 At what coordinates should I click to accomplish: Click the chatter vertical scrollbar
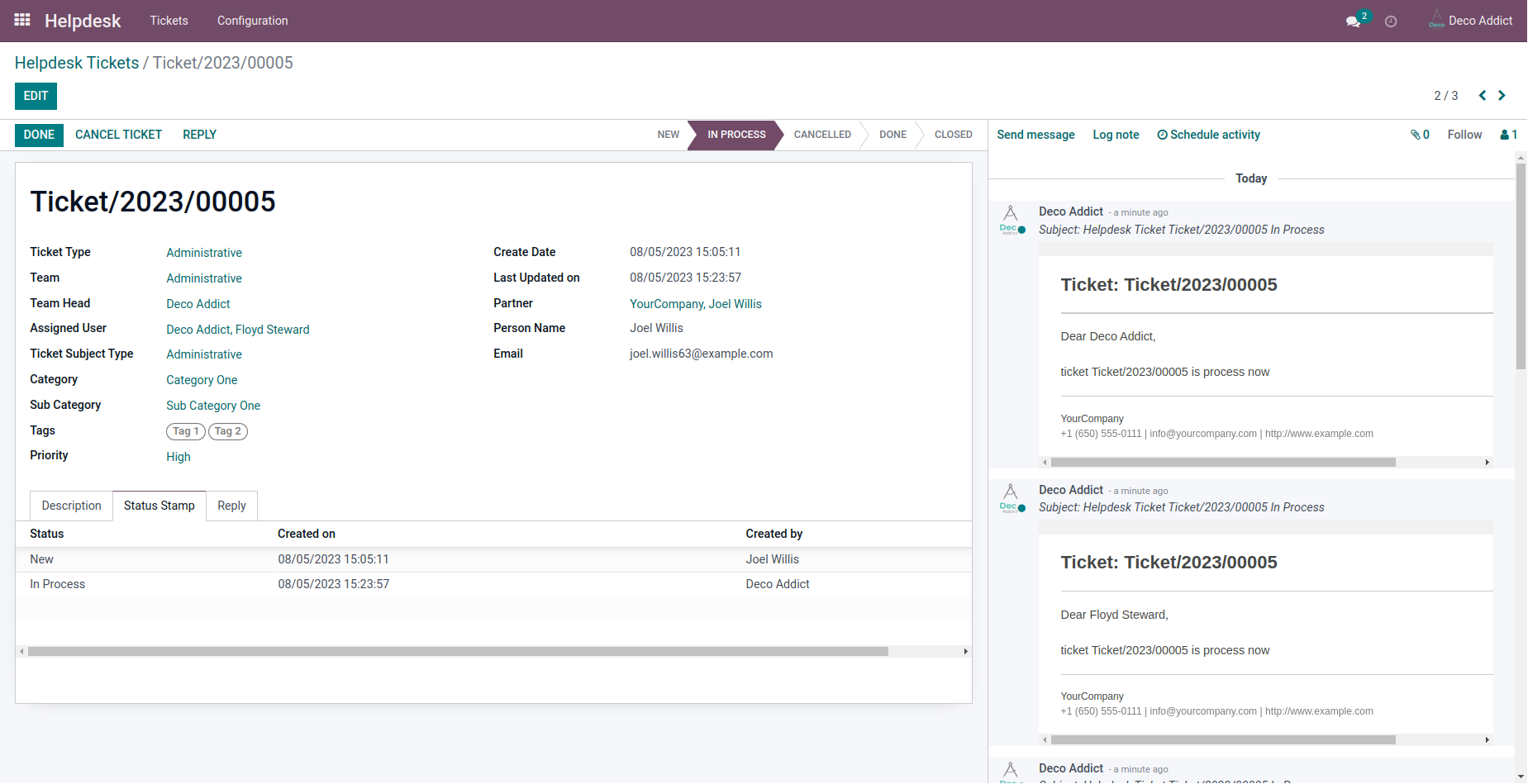tap(1521, 266)
